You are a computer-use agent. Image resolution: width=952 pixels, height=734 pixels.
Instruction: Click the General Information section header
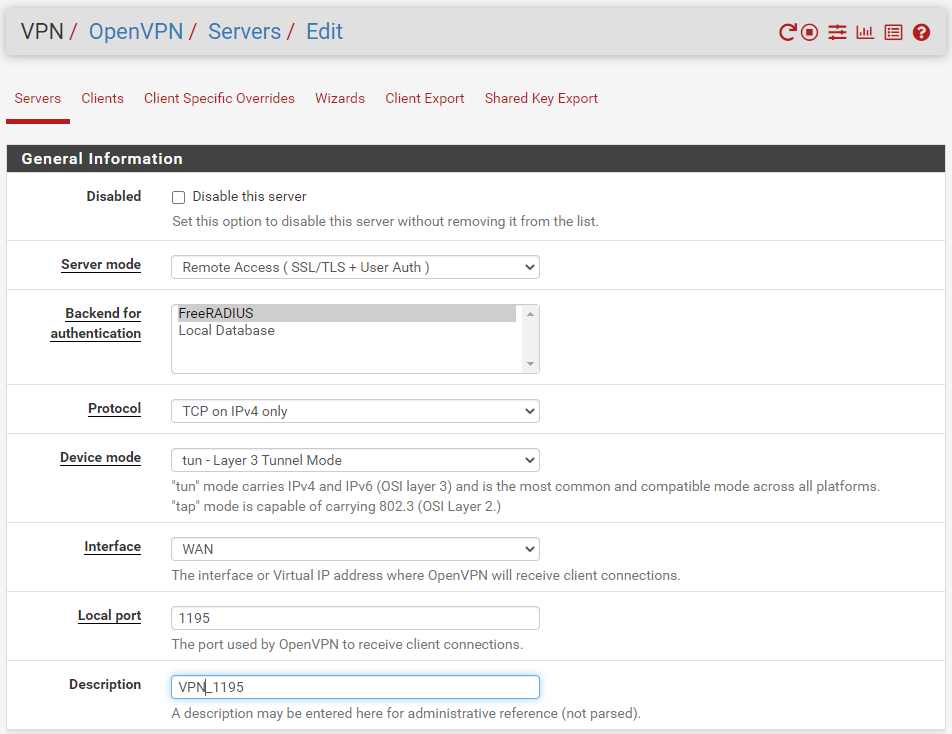coord(476,158)
